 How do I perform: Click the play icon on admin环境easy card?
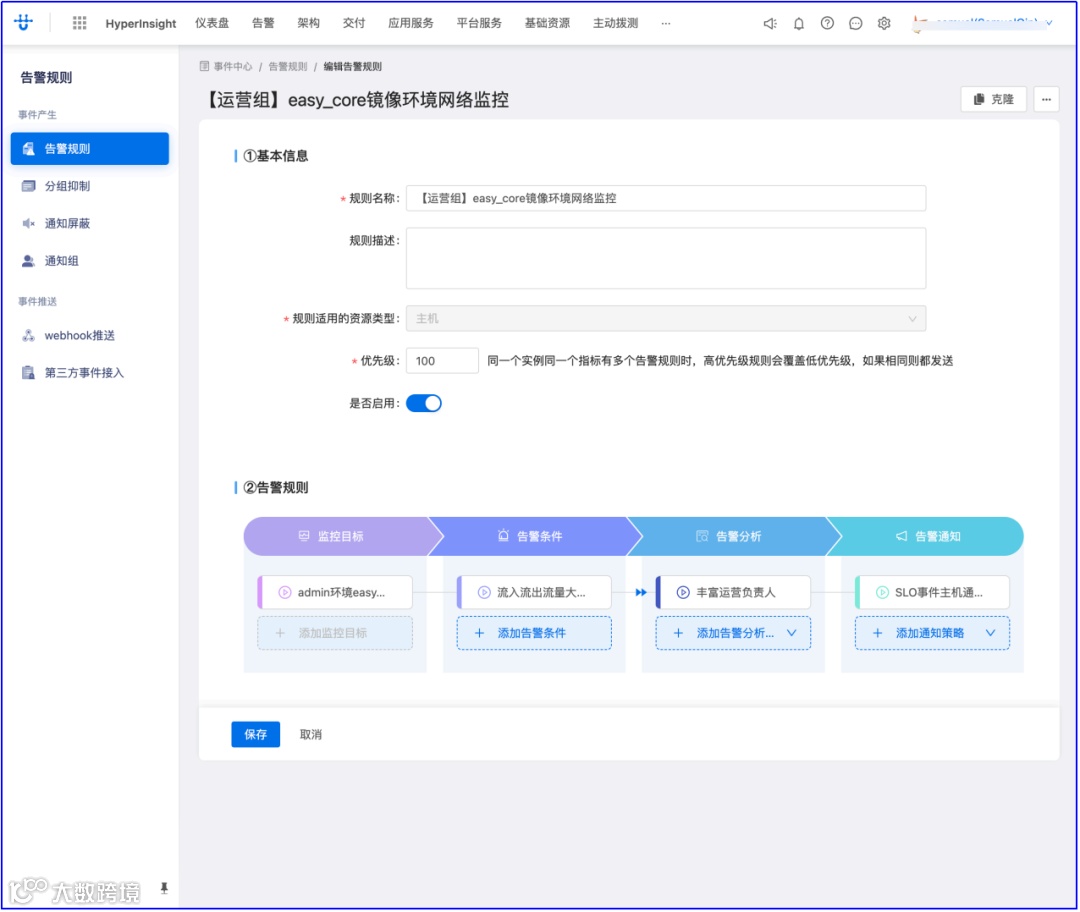284,592
